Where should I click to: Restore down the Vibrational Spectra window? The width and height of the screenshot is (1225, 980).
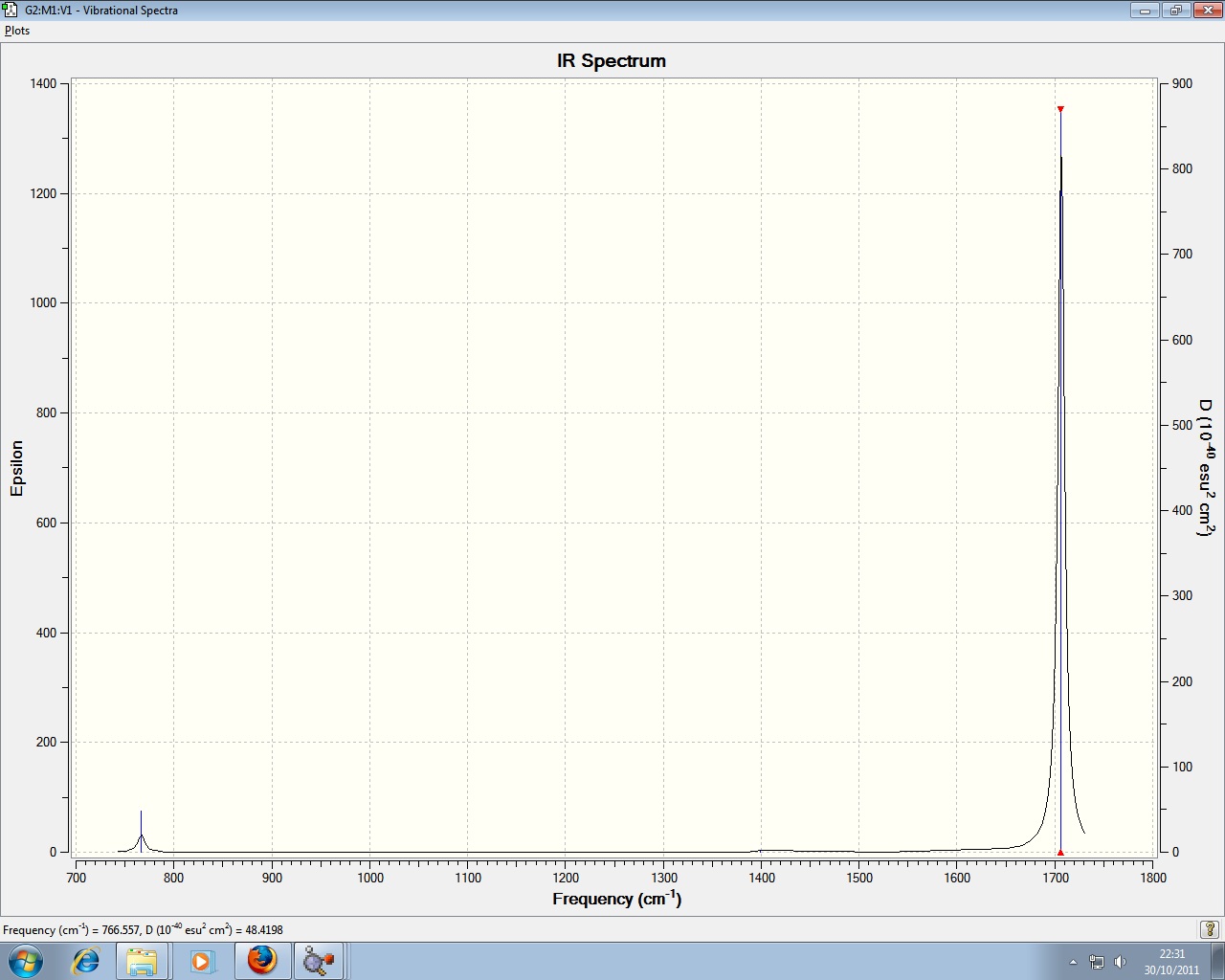[x=1175, y=11]
